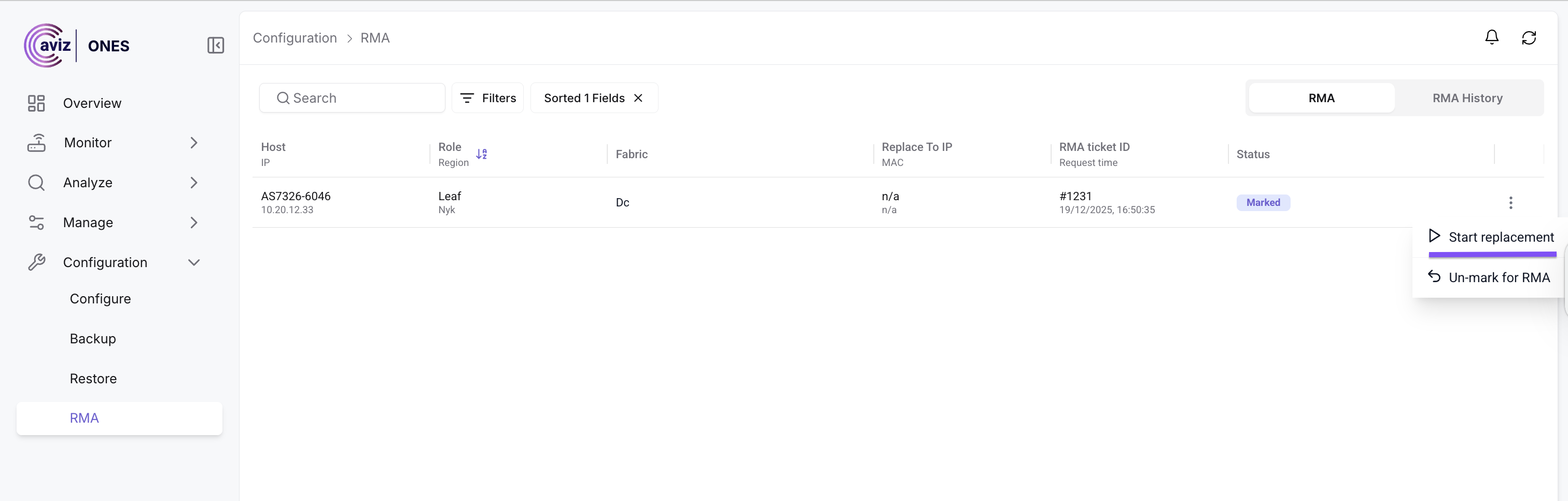The width and height of the screenshot is (1568, 501).
Task: Click the refresh icon
Action: coord(1529,38)
